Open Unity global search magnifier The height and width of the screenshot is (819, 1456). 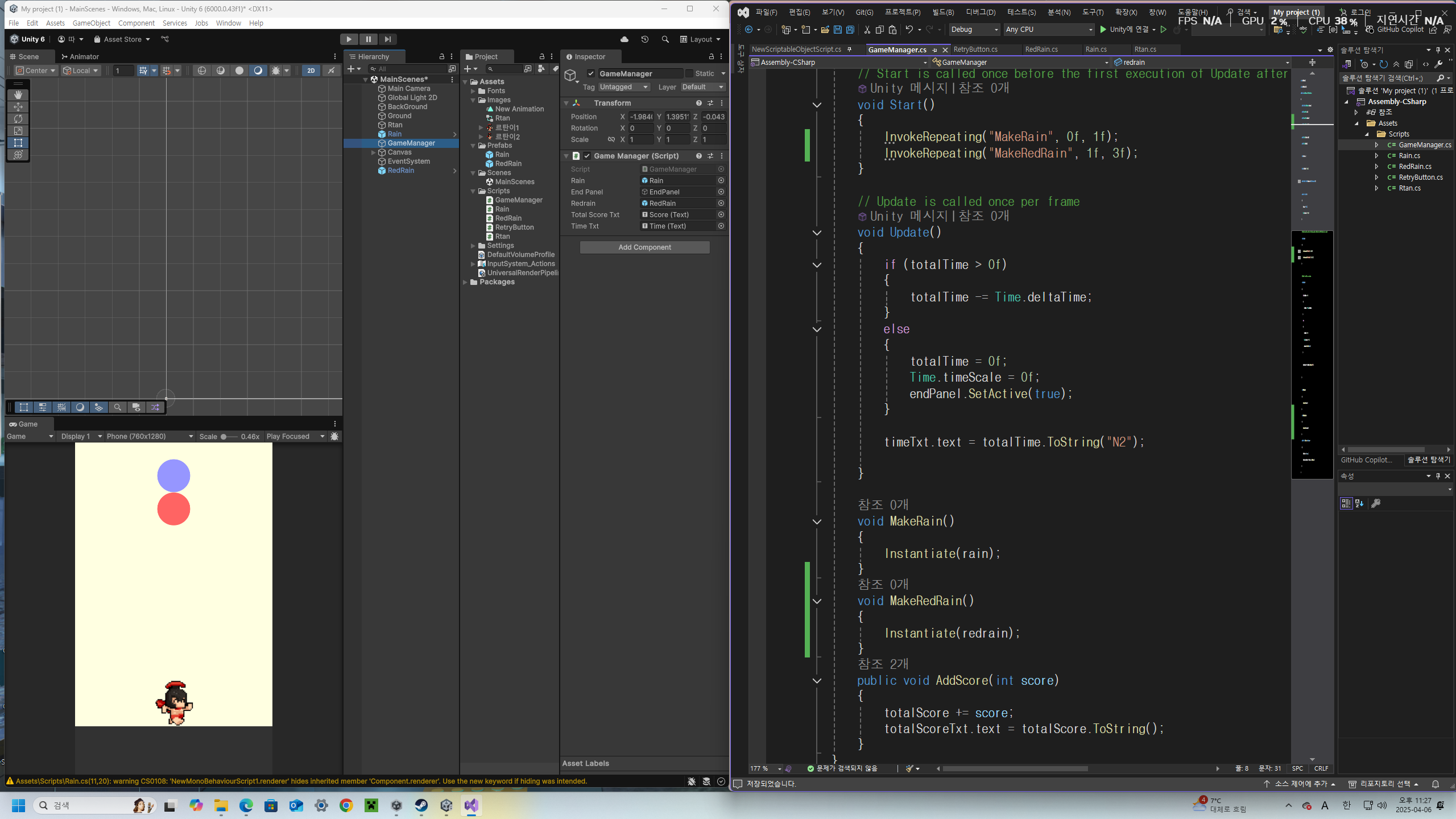click(x=665, y=39)
